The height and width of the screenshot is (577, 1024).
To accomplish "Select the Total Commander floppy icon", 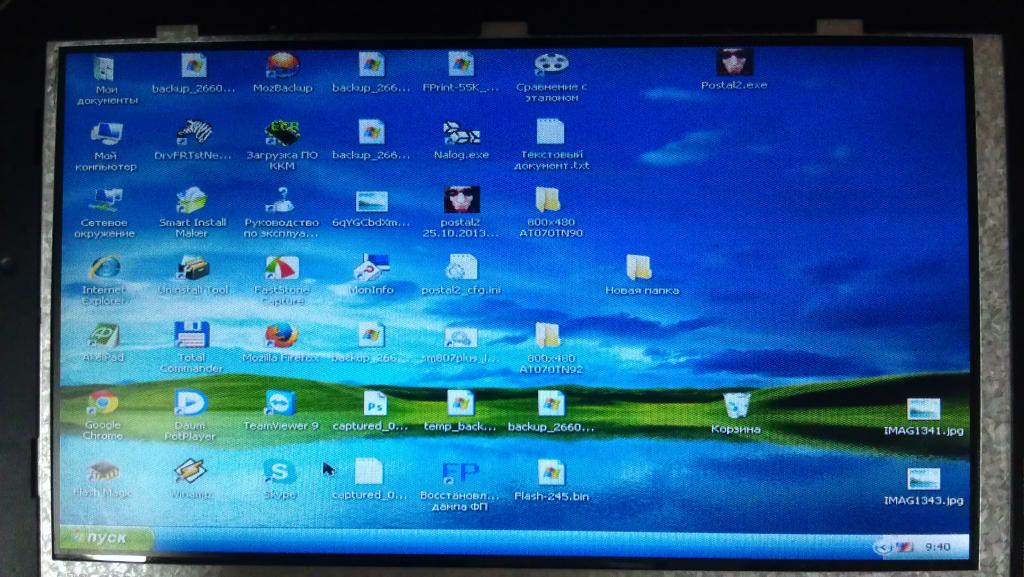I will [191, 335].
